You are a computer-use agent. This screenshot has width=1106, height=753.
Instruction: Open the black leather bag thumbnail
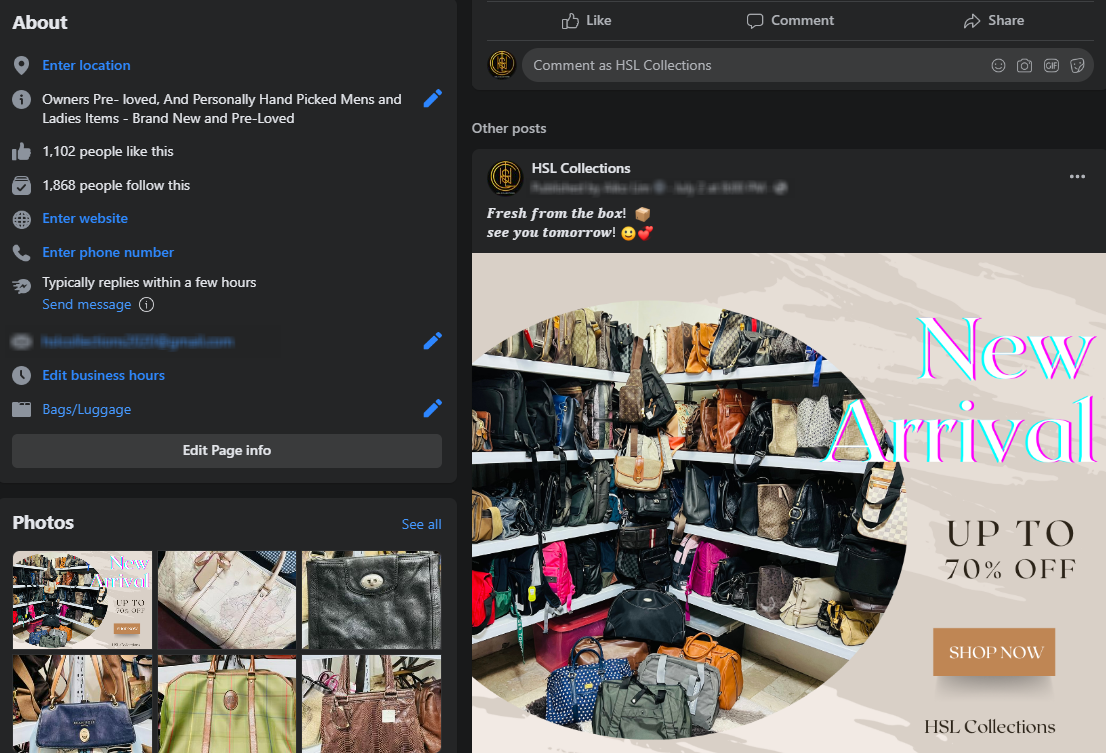[371, 600]
